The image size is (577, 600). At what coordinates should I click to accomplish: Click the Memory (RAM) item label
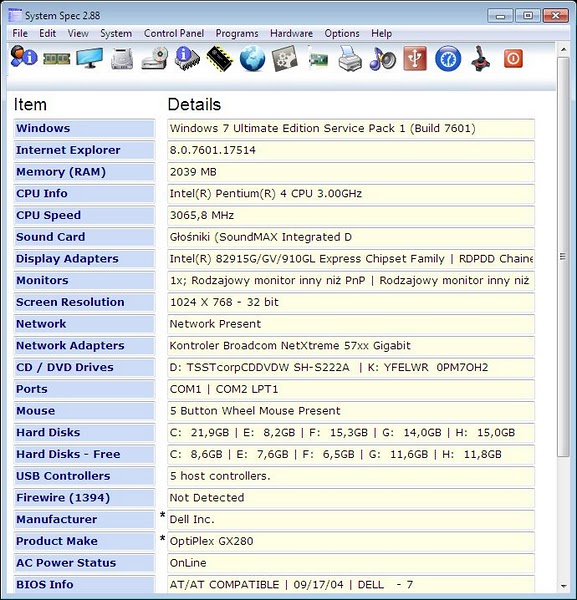pos(84,172)
